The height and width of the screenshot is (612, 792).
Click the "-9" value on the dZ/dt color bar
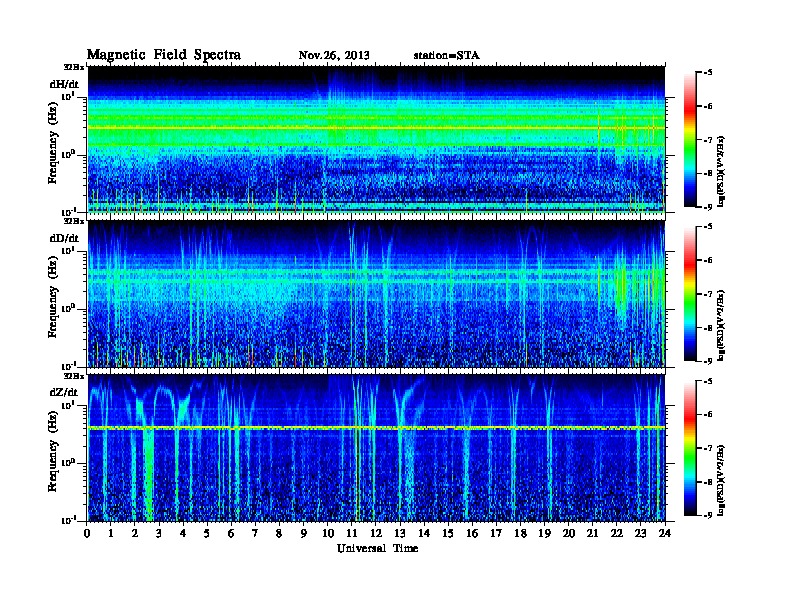coord(708,515)
